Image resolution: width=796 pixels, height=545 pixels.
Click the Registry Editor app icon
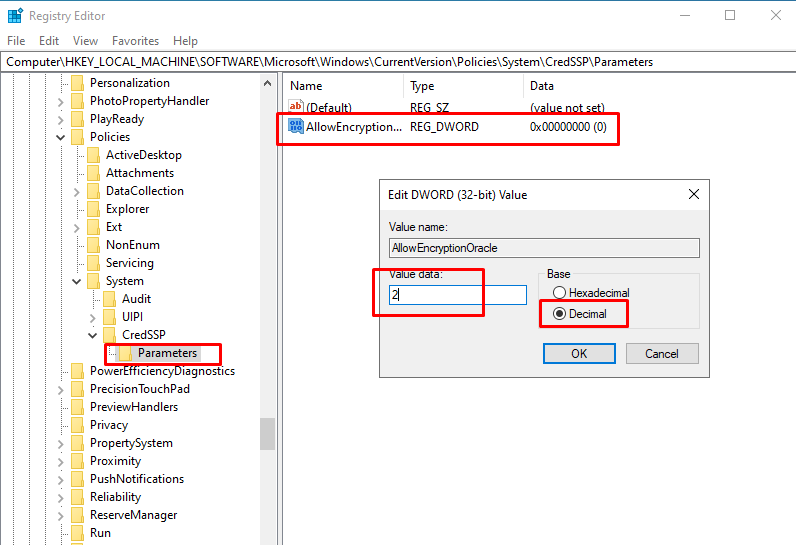coord(15,16)
